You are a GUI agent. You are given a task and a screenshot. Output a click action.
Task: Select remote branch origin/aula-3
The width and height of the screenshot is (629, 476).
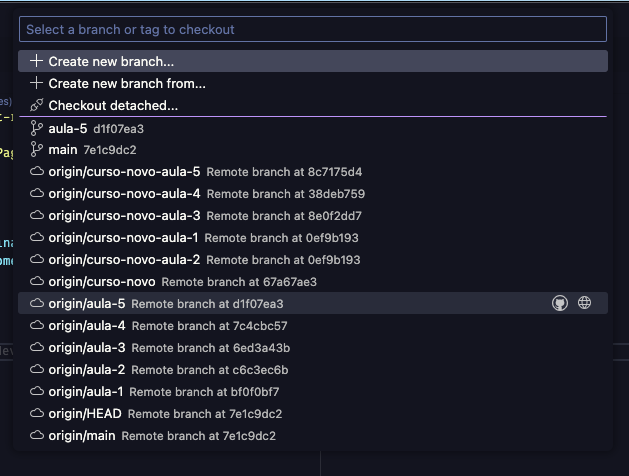pyautogui.click(x=313, y=348)
